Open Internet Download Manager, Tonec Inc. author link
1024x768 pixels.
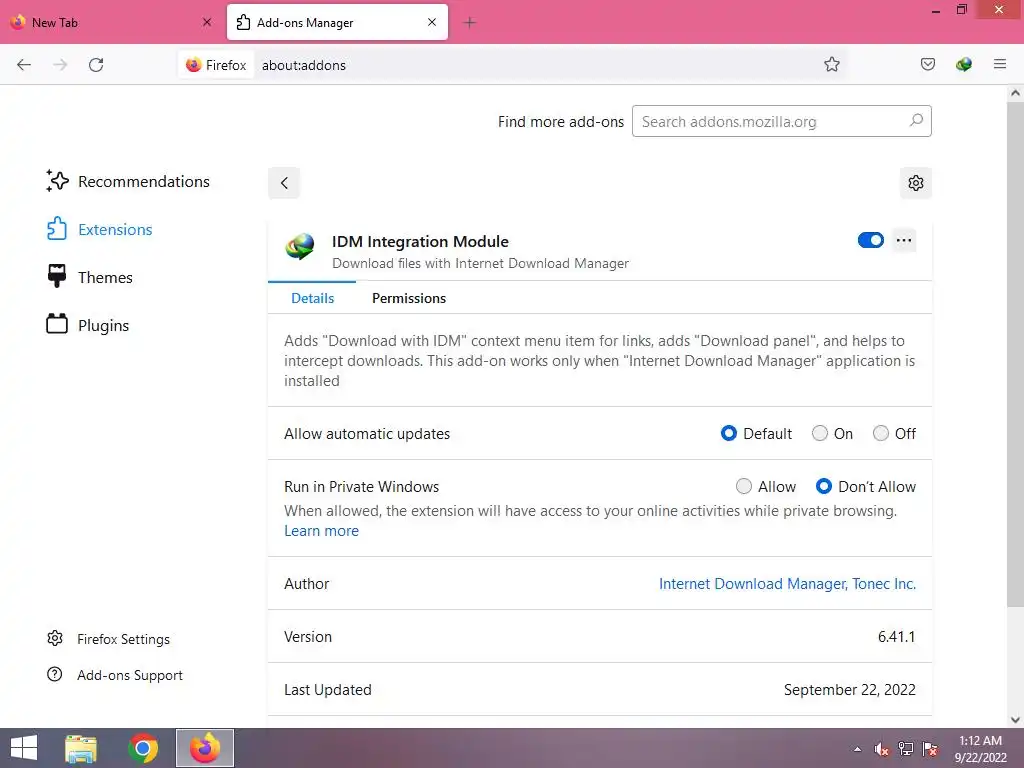[x=787, y=584]
